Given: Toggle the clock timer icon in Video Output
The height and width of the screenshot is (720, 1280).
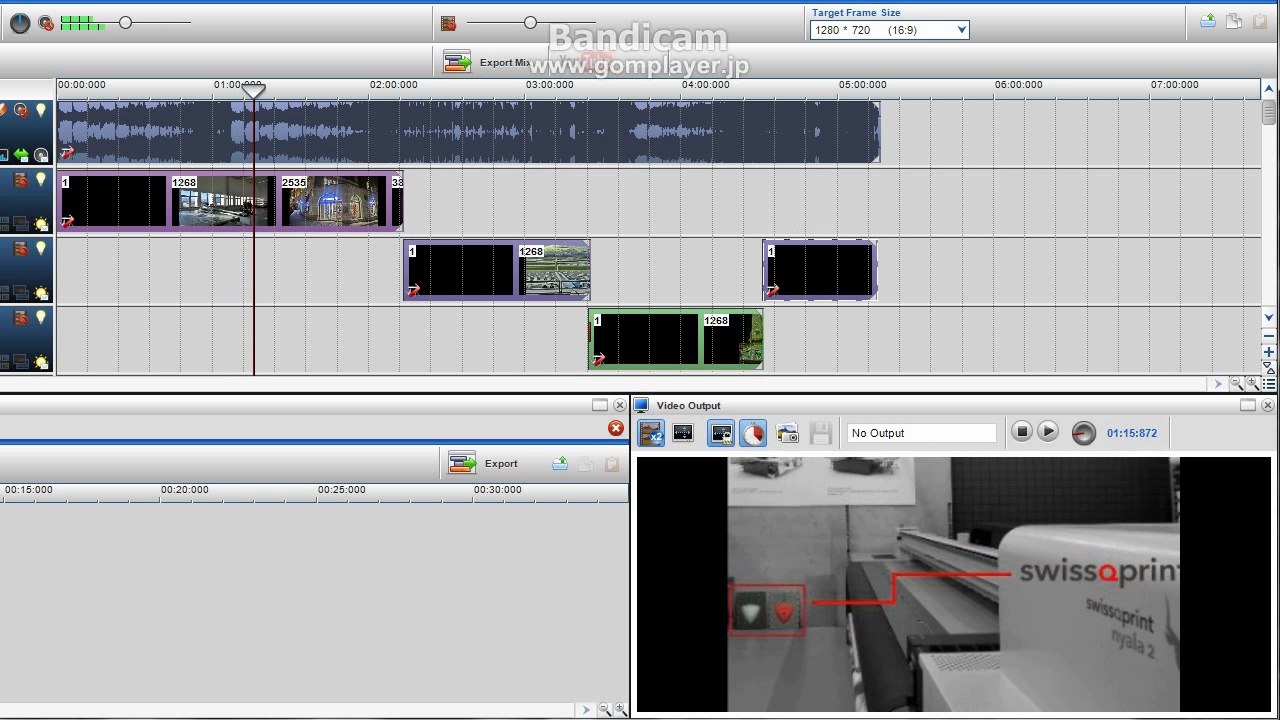Looking at the screenshot, I should click(x=753, y=433).
